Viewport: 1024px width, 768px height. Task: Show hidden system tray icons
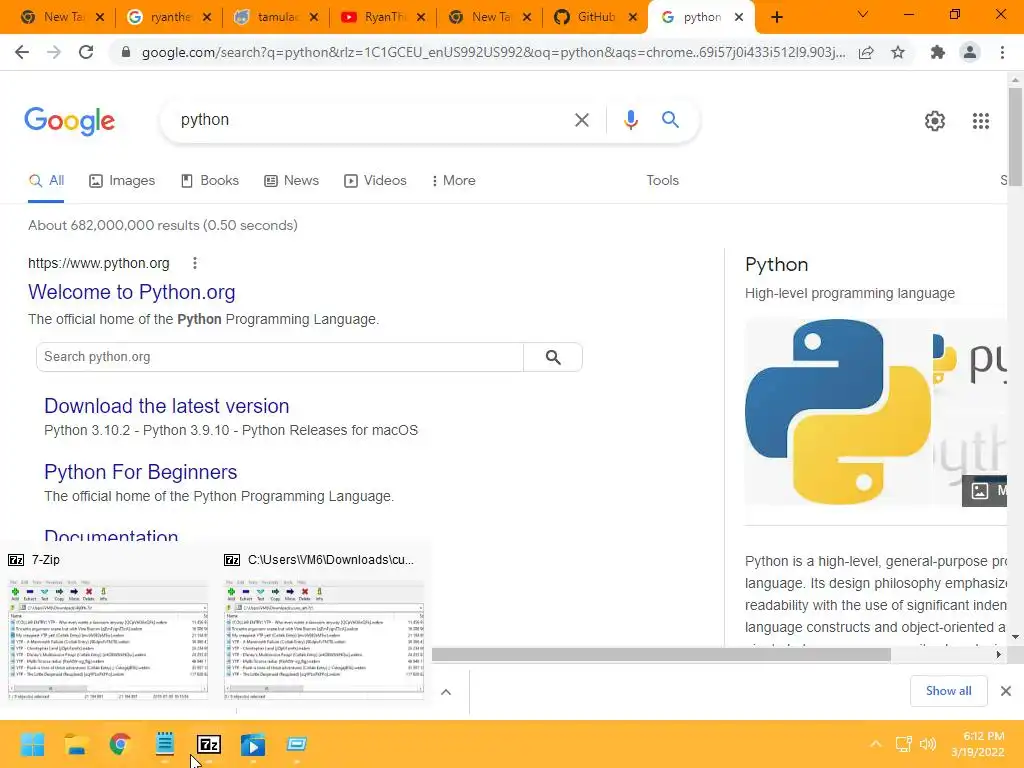click(876, 744)
